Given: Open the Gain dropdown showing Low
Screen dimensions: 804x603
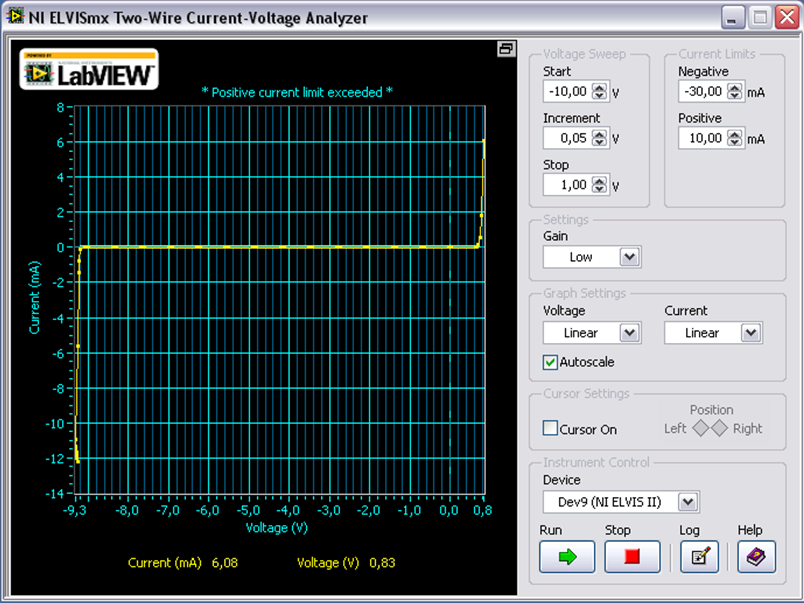Looking at the screenshot, I should (592, 257).
